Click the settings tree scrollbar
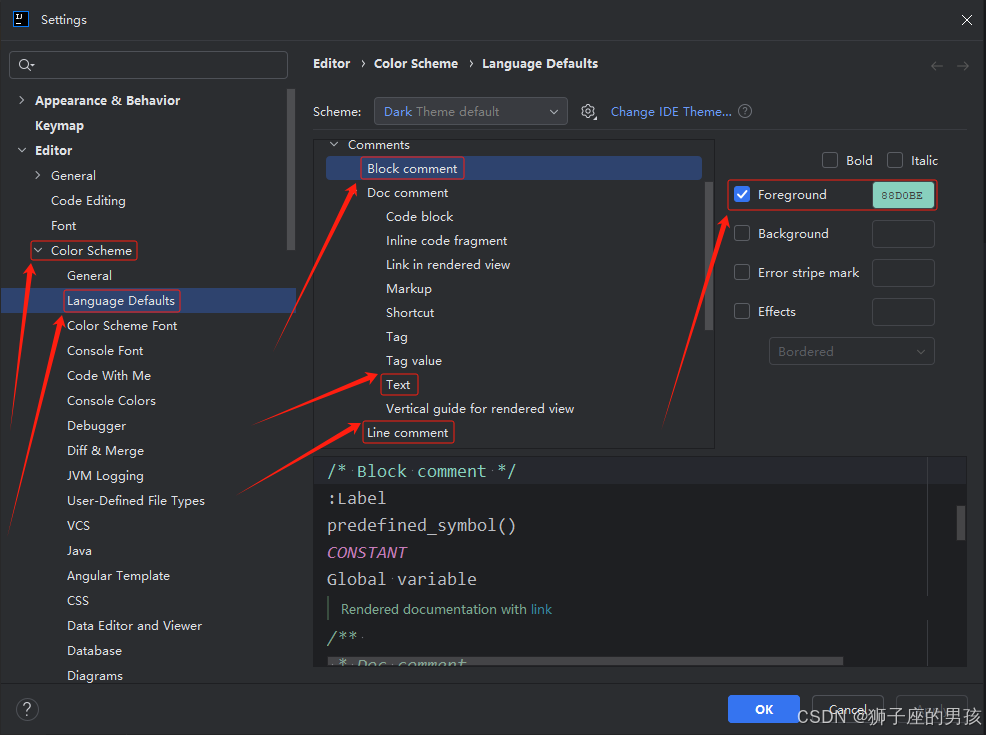986x735 pixels. [291, 170]
